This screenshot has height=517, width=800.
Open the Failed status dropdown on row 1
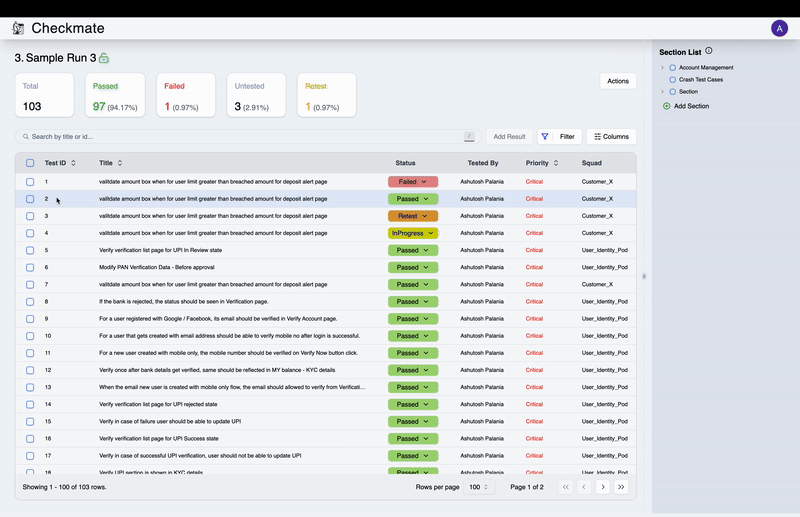pos(413,182)
